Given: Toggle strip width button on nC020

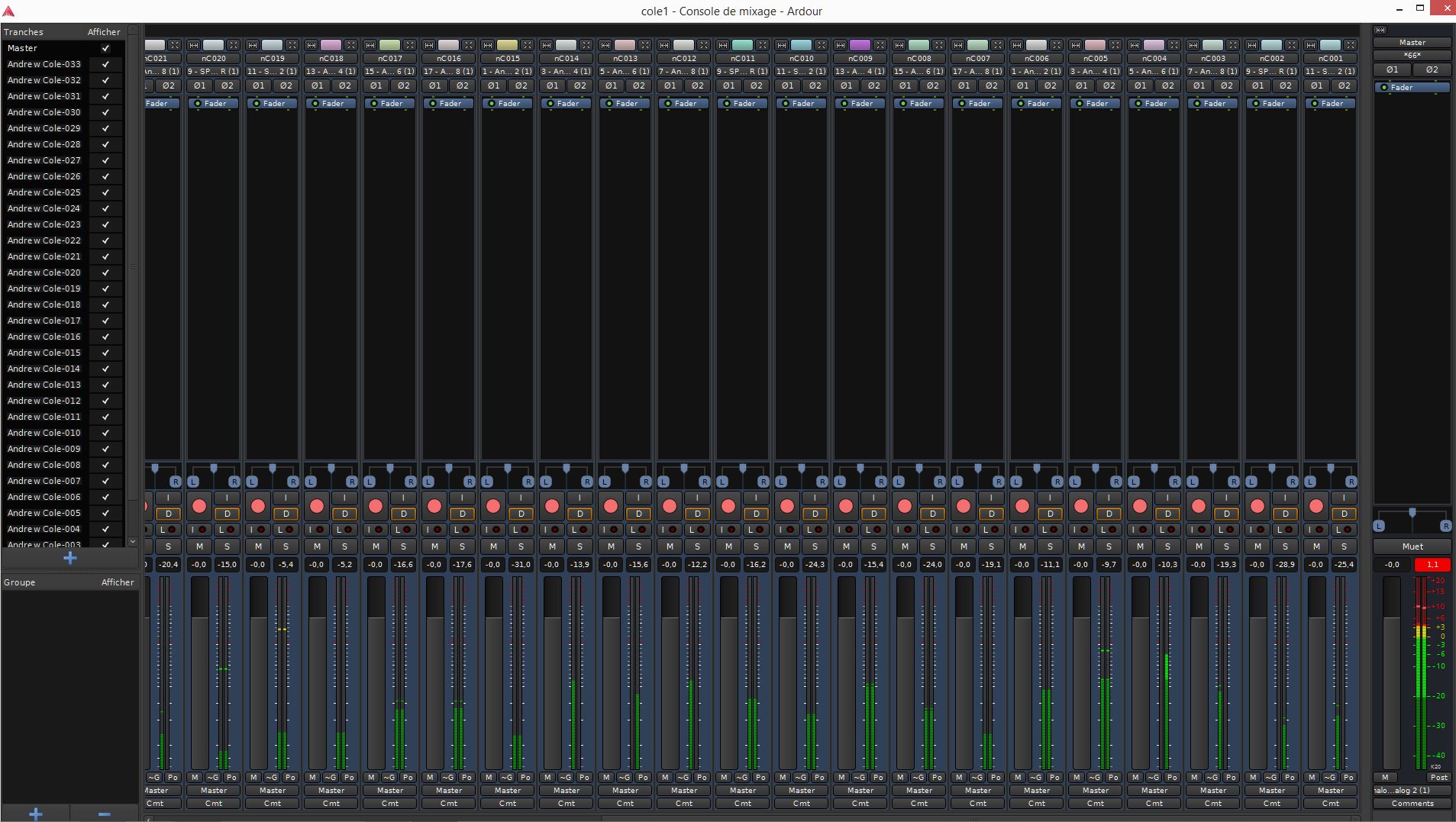Looking at the screenshot, I should (194, 45).
